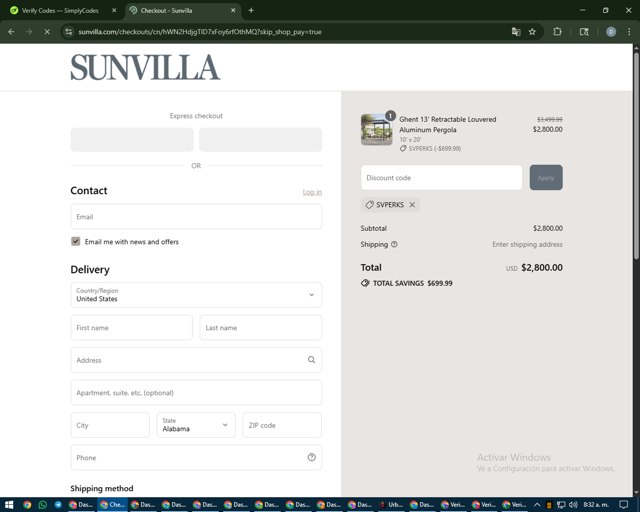Click the City field
The height and width of the screenshot is (512, 640).
(x=110, y=425)
